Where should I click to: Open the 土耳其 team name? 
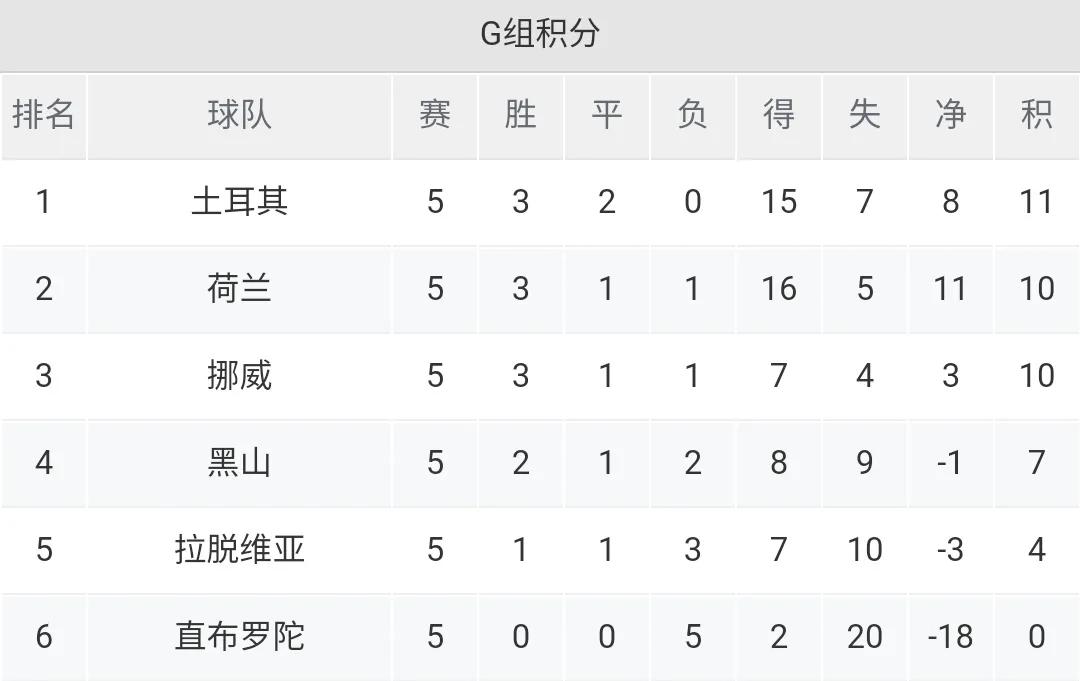[x=239, y=202]
